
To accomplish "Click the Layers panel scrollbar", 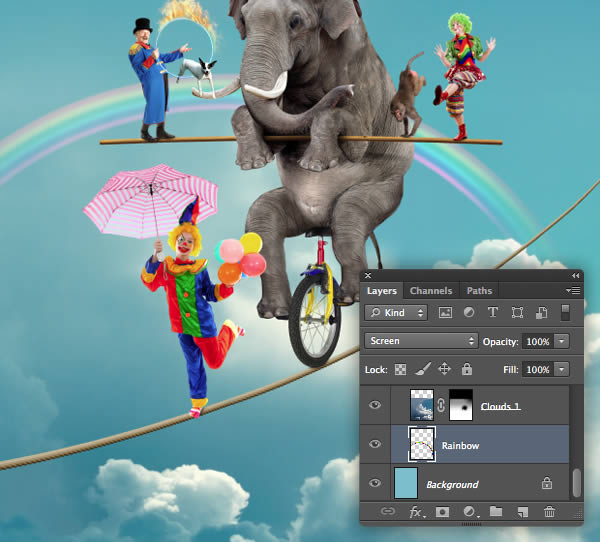I will 576,483.
